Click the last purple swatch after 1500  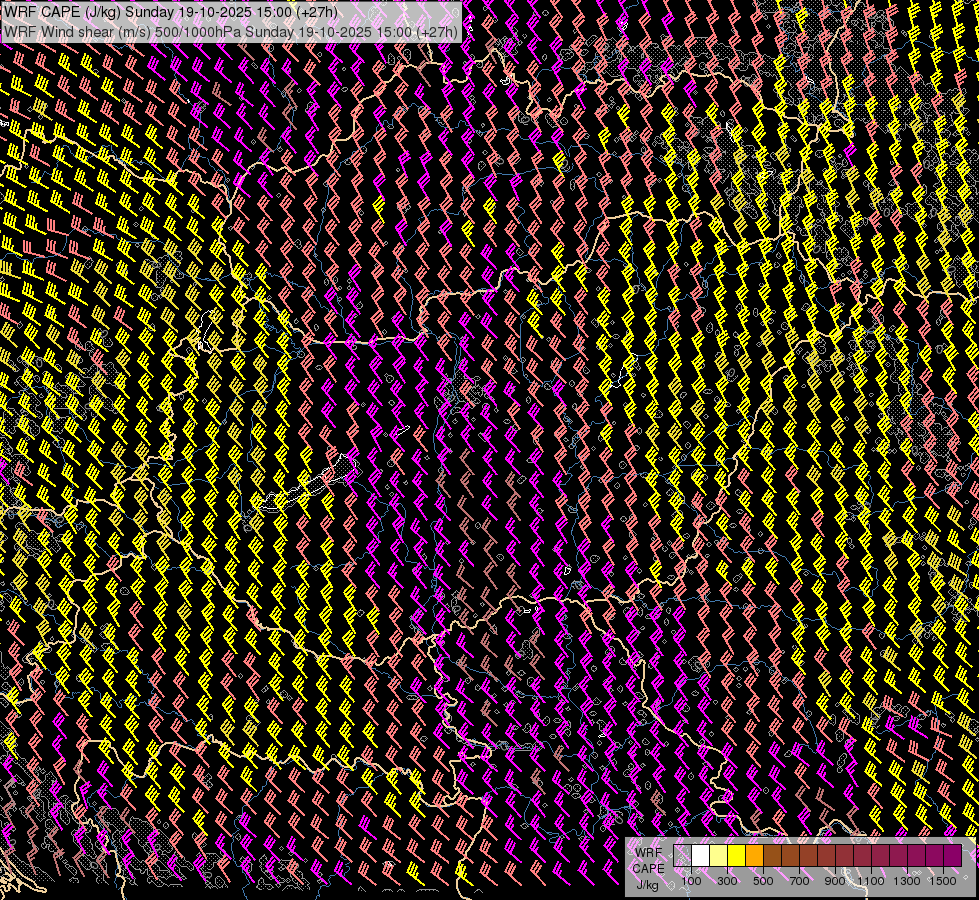coord(952,856)
